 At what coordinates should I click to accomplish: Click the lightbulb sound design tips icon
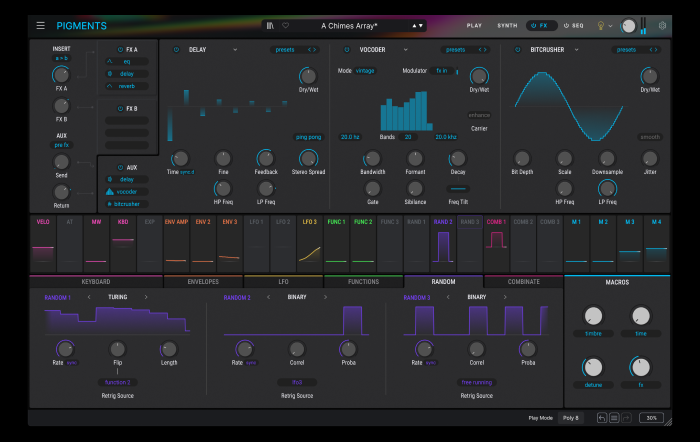[x=601, y=25]
